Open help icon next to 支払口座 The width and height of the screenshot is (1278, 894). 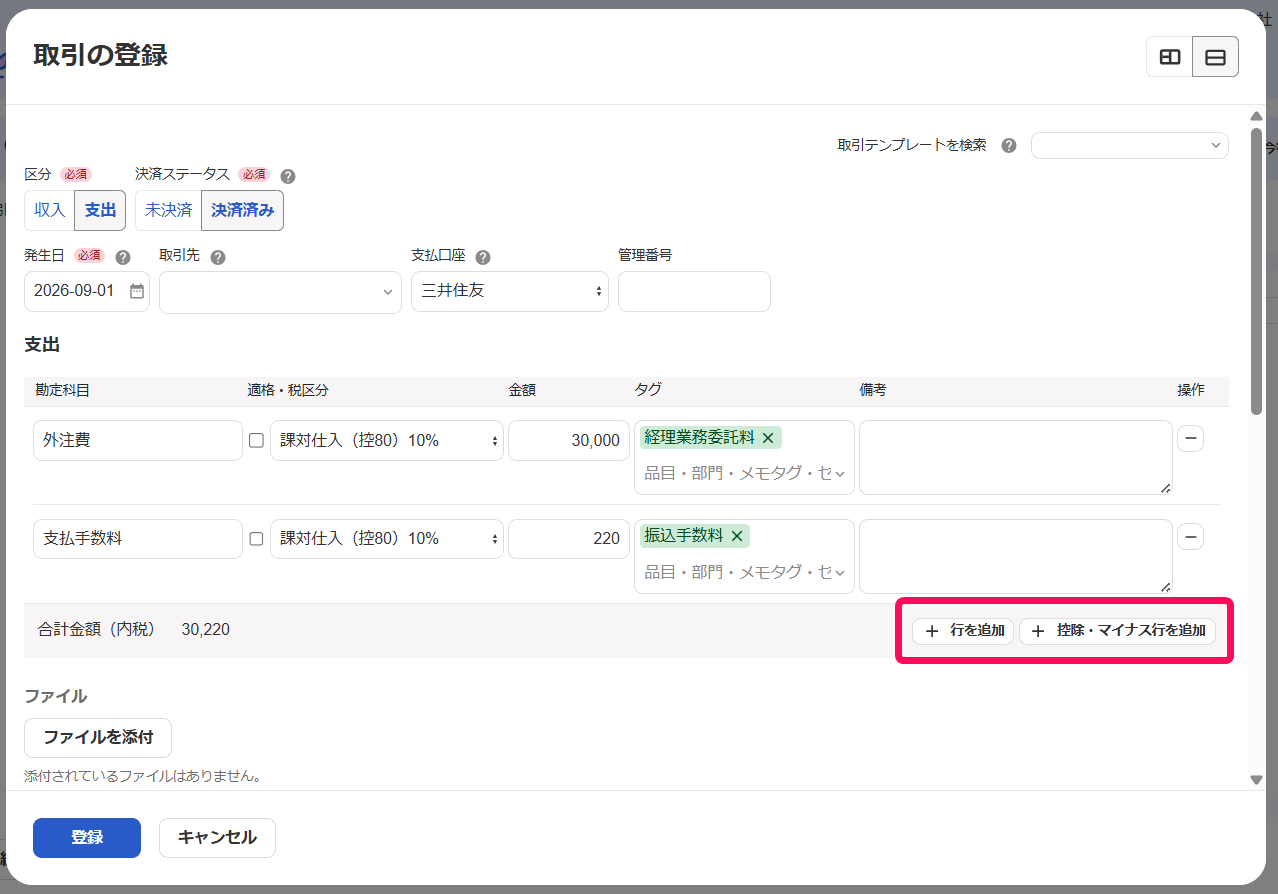pyautogui.click(x=483, y=257)
